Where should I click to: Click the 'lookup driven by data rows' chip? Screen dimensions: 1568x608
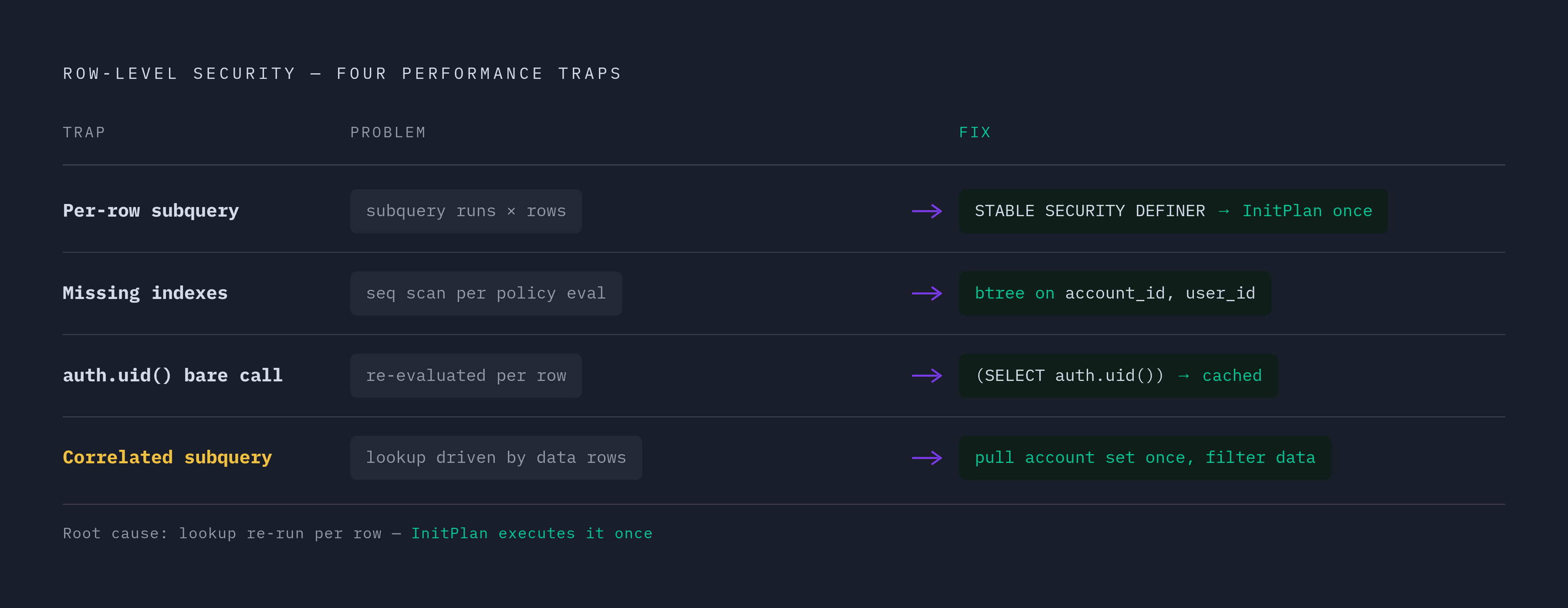tap(496, 458)
